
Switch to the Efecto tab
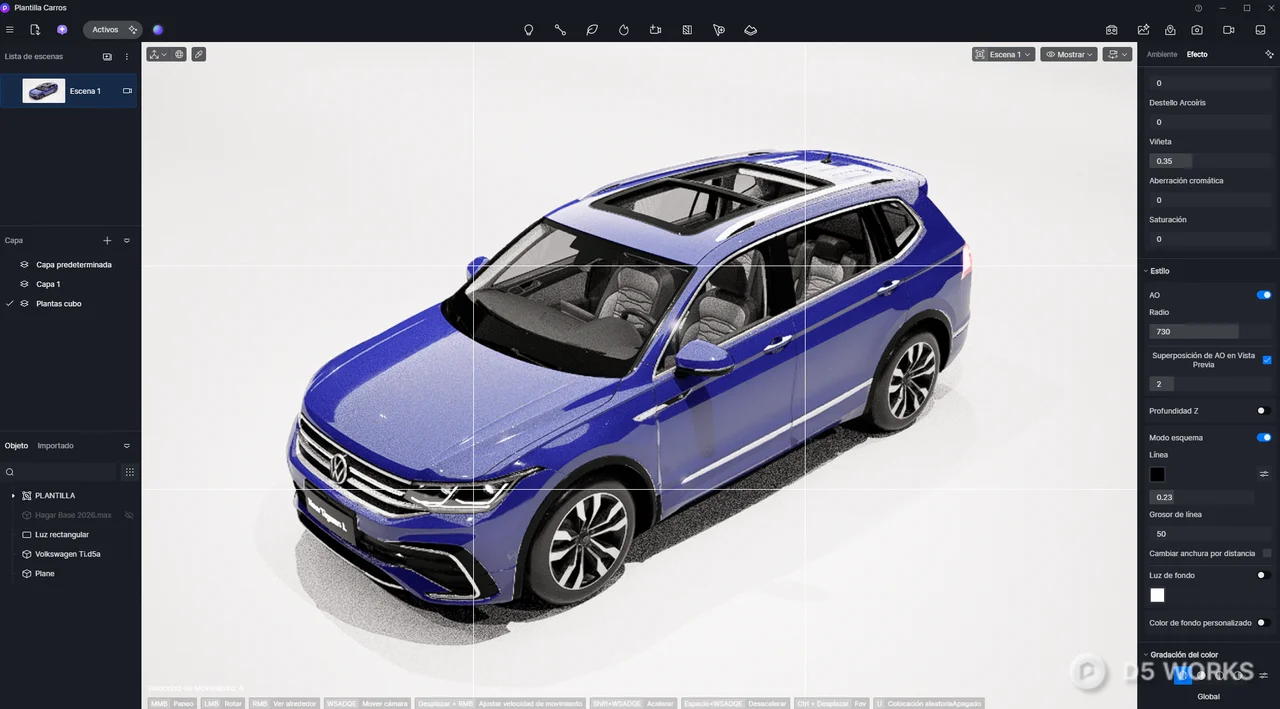(x=1197, y=54)
